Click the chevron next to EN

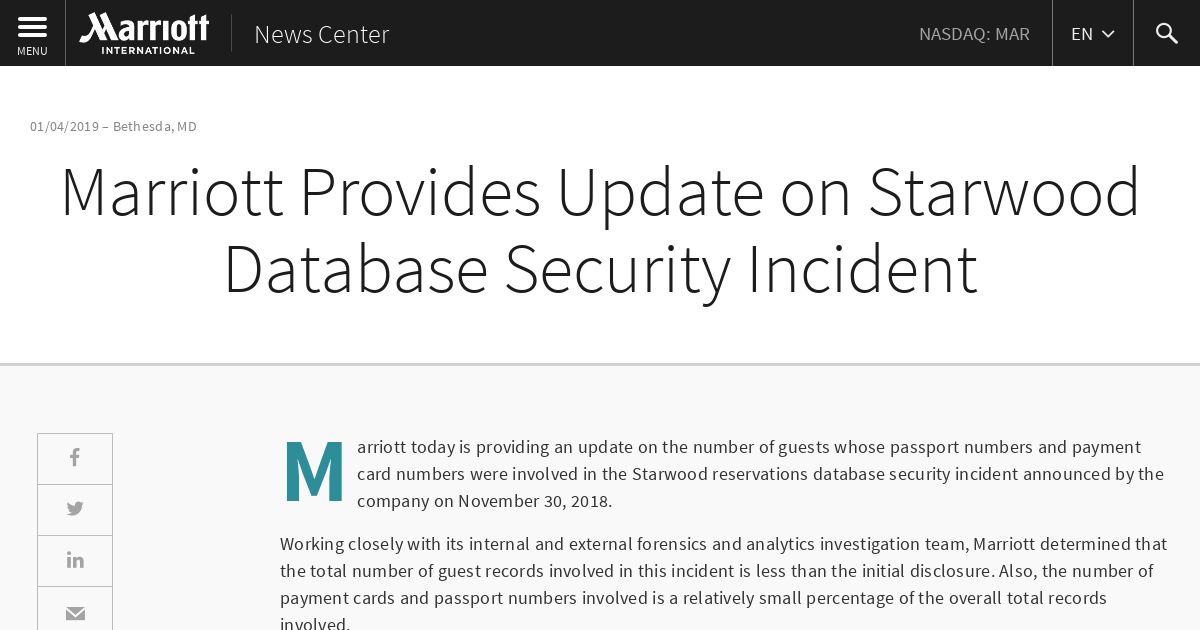coord(1108,34)
